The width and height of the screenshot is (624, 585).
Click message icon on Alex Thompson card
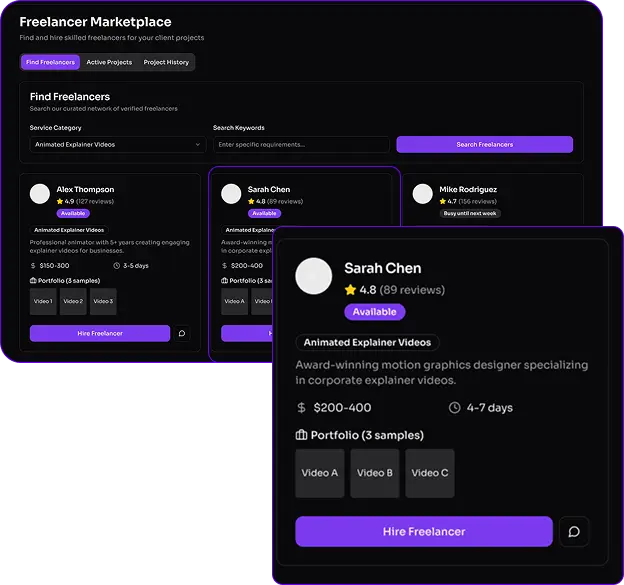(x=182, y=333)
